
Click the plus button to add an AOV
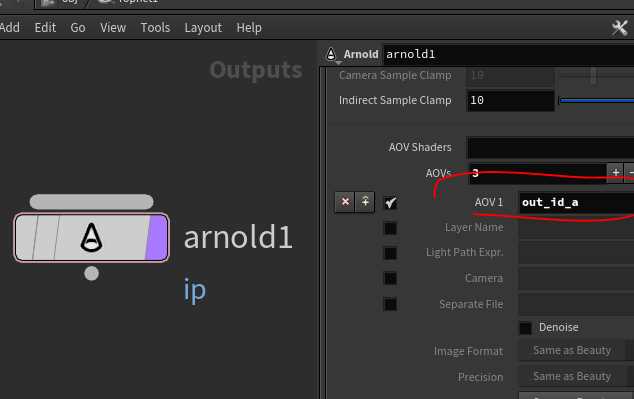pos(615,173)
